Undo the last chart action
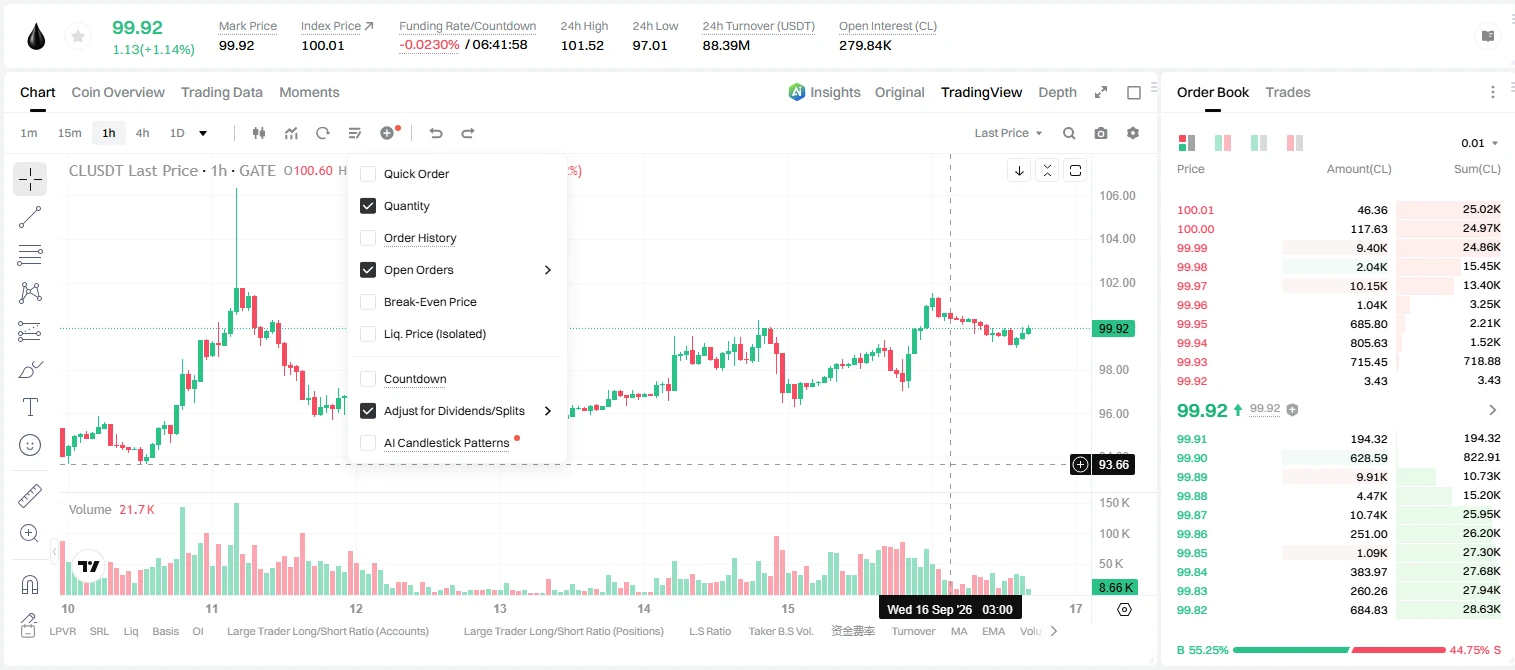 (435, 133)
